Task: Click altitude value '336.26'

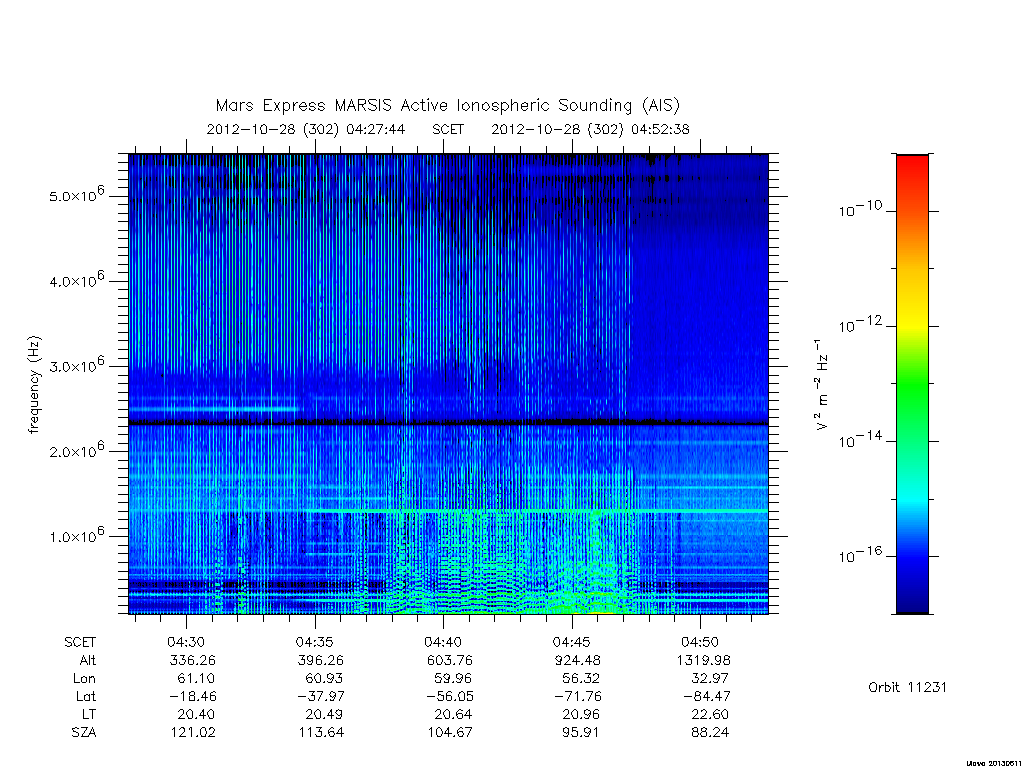Action: [x=192, y=660]
